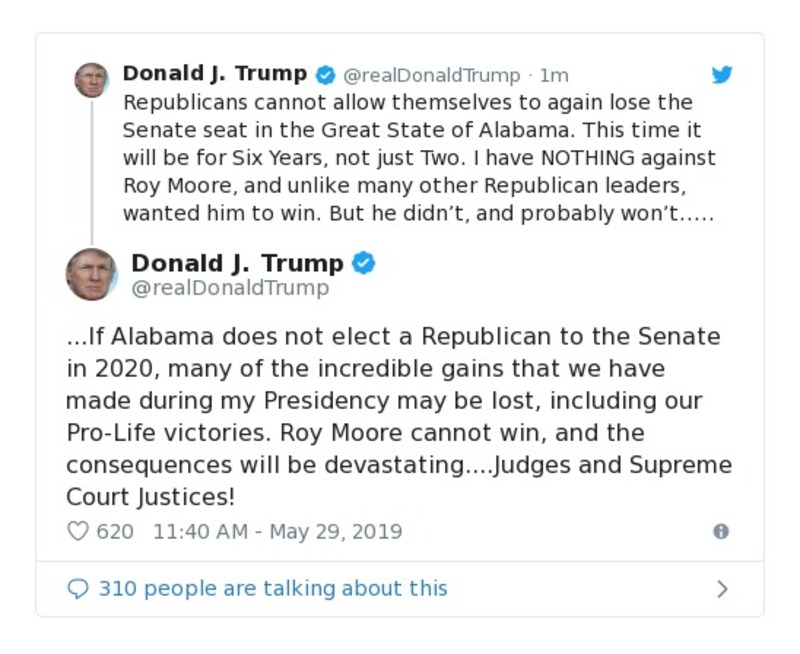The width and height of the screenshot is (800, 654).
Task: Click the "11:40 AM - May 29, 2019" timestamp
Action: [x=277, y=532]
